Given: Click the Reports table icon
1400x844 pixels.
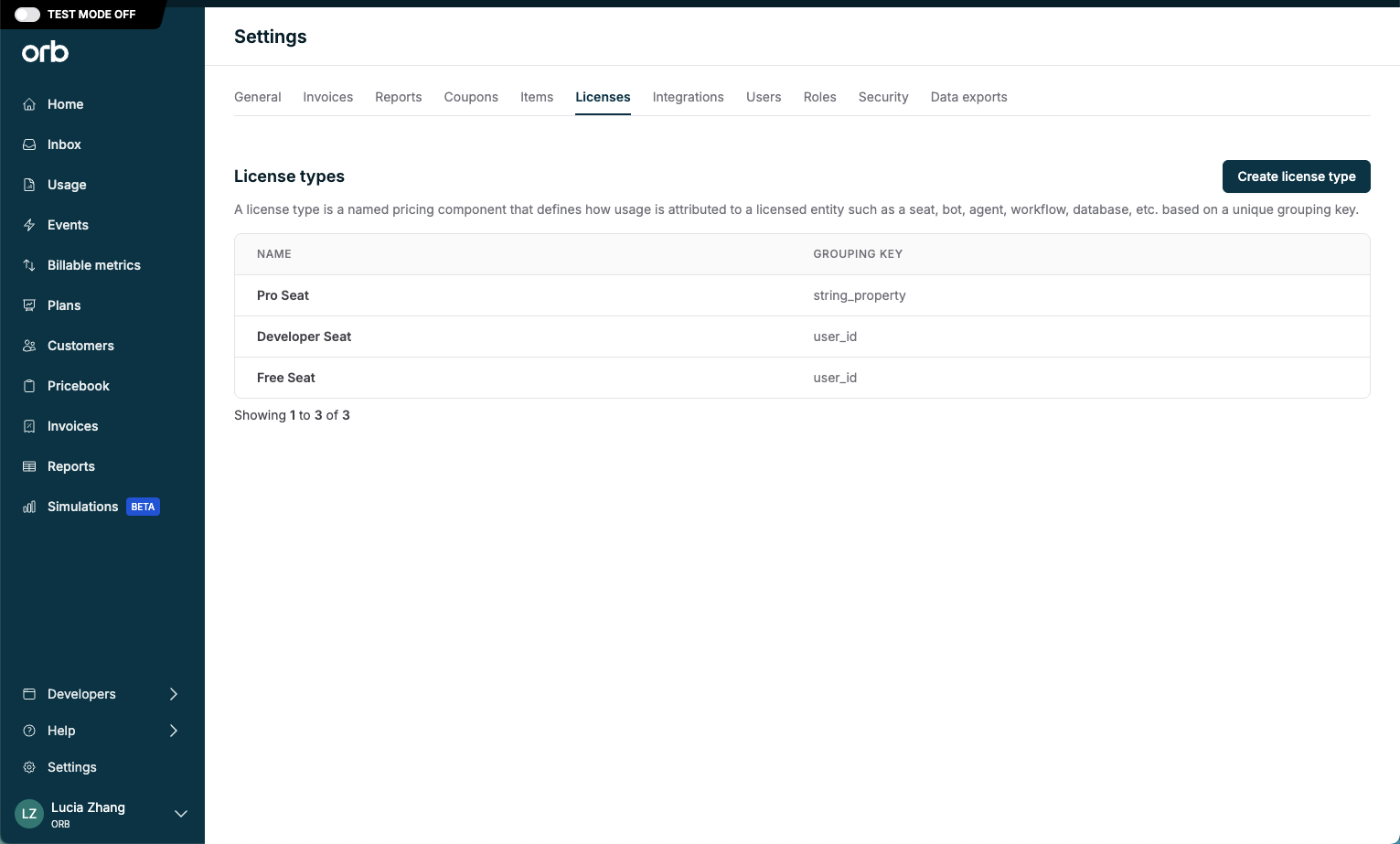Looking at the screenshot, I should click(29, 466).
